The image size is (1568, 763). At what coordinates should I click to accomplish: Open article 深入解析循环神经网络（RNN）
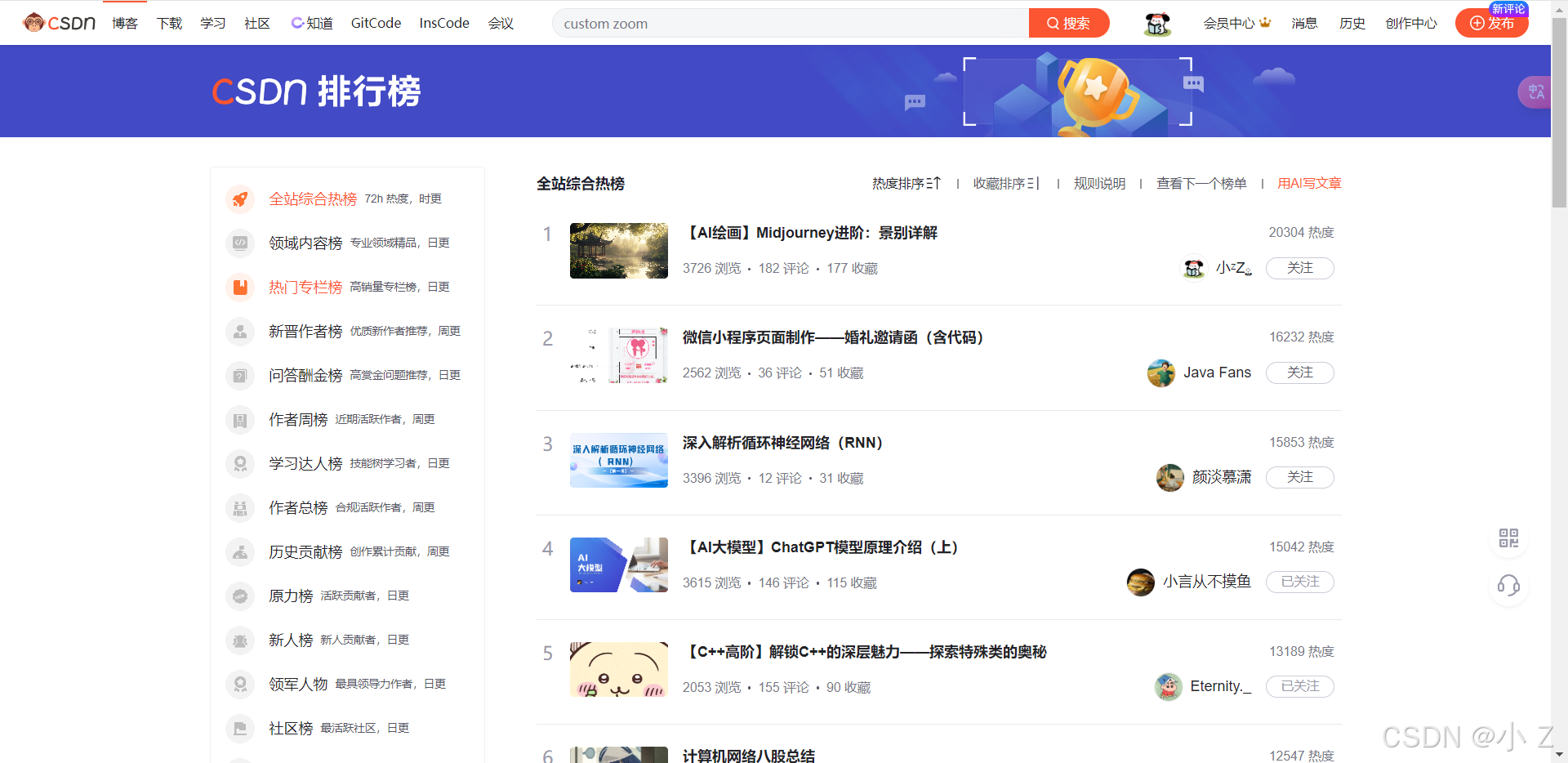[x=783, y=443]
